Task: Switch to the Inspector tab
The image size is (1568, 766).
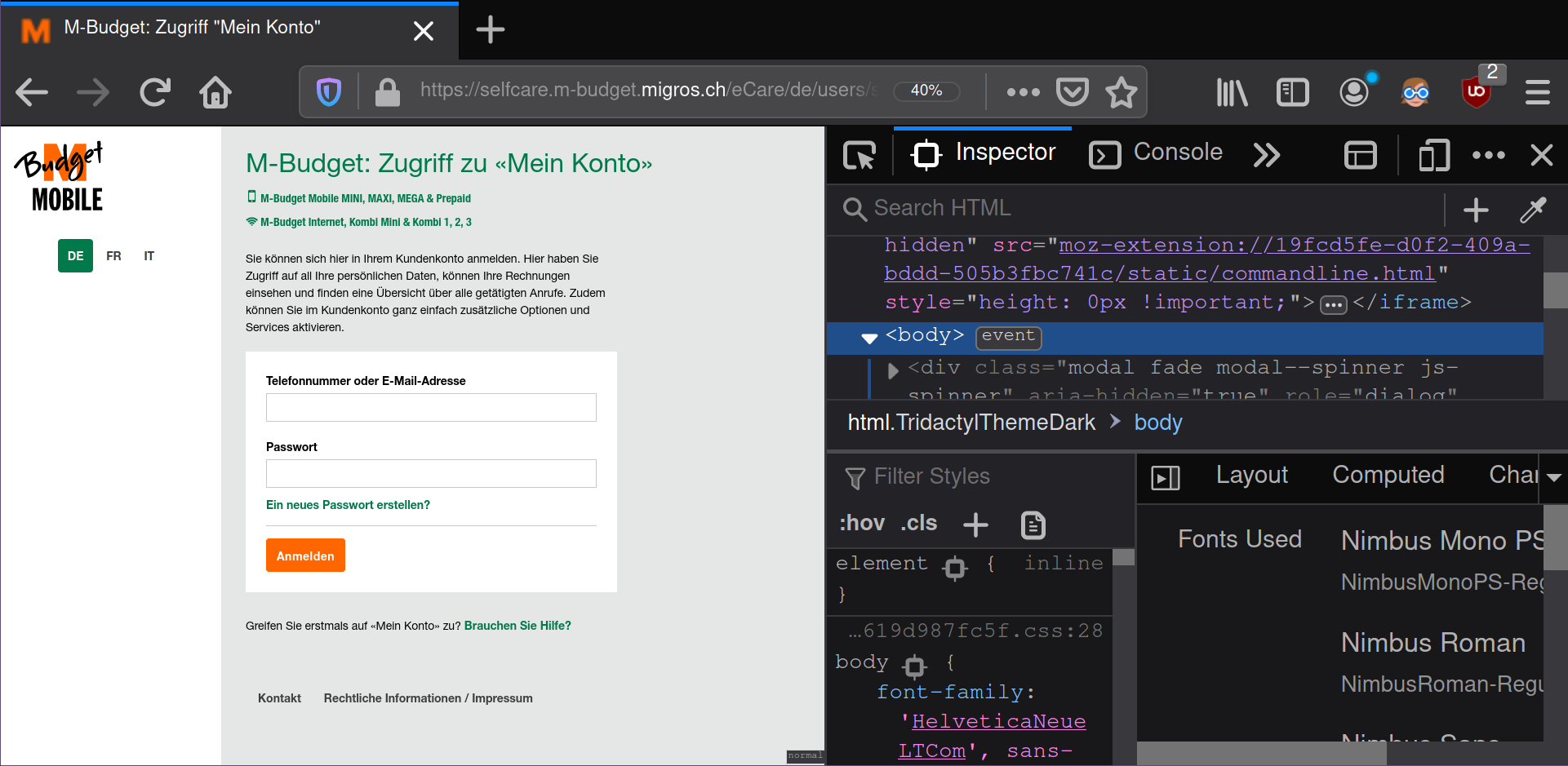Action: coord(983,153)
